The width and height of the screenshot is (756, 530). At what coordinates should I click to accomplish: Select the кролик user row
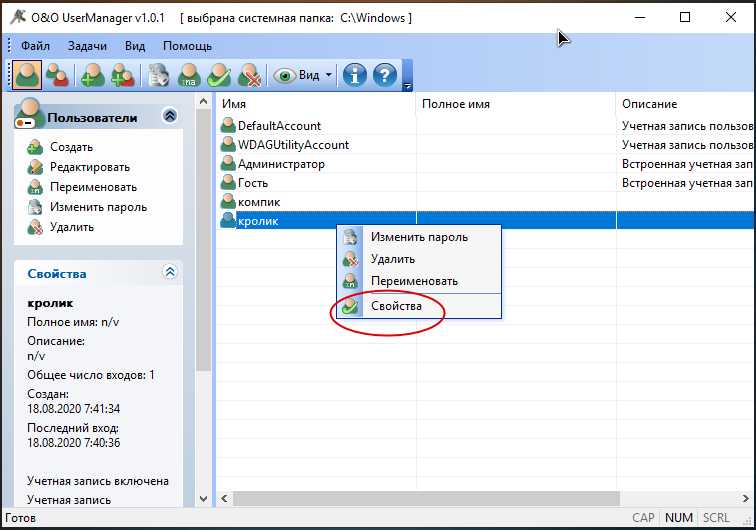pyautogui.click(x=486, y=221)
